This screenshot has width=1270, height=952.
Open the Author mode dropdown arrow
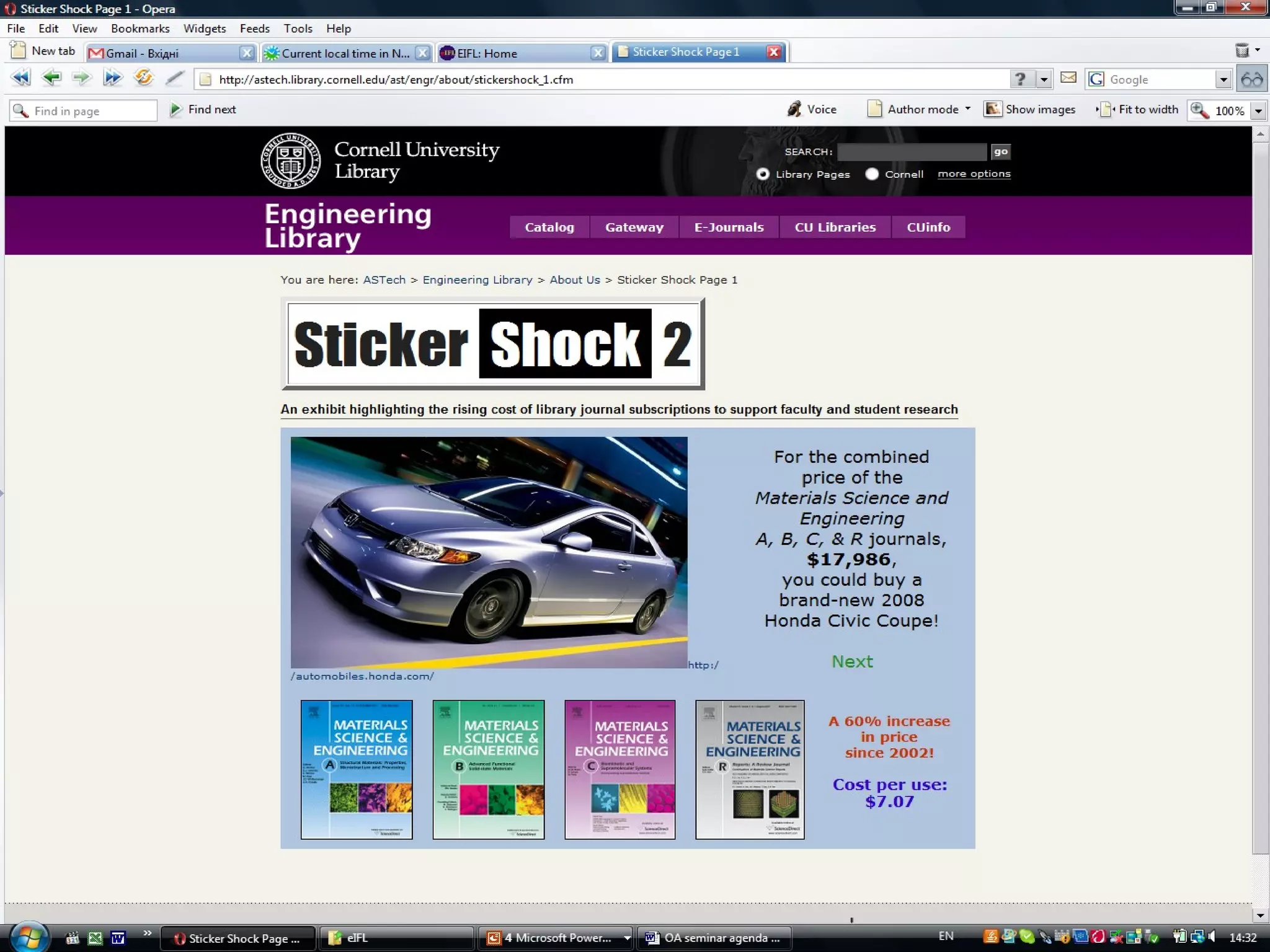968,109
